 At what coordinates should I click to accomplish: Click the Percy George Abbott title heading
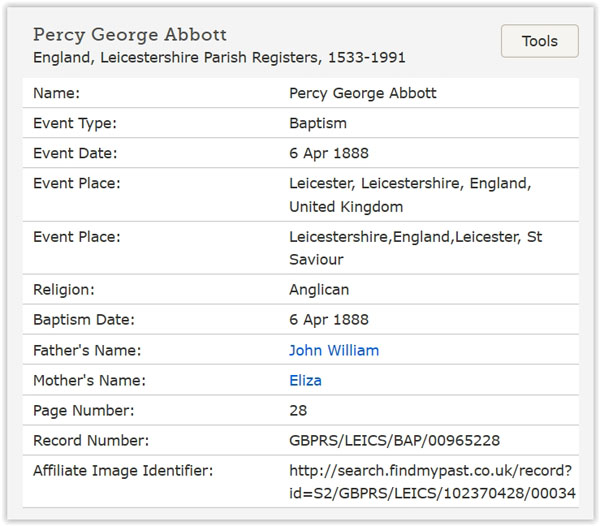point(130,35)
